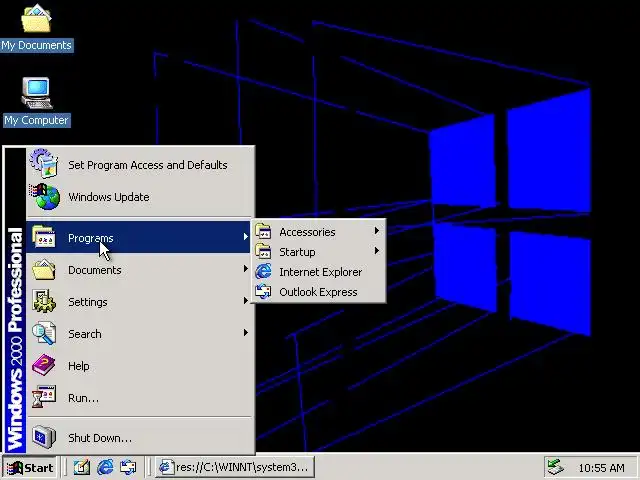
Task: Open My Documents desktop icon
Action: point(36,27)
